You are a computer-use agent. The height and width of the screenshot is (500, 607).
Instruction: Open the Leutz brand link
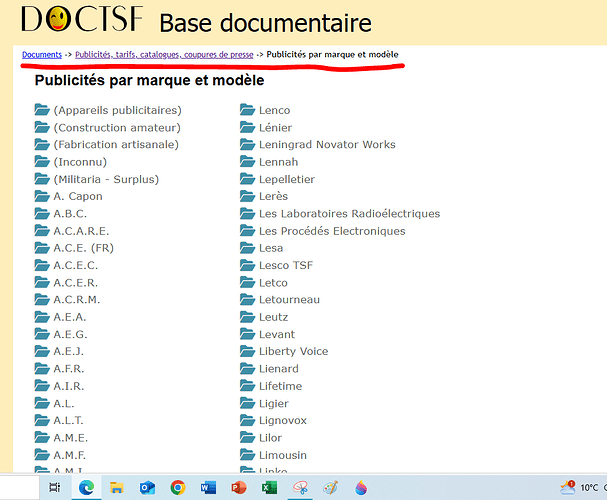pyautogui.click(x=274, y=317)
